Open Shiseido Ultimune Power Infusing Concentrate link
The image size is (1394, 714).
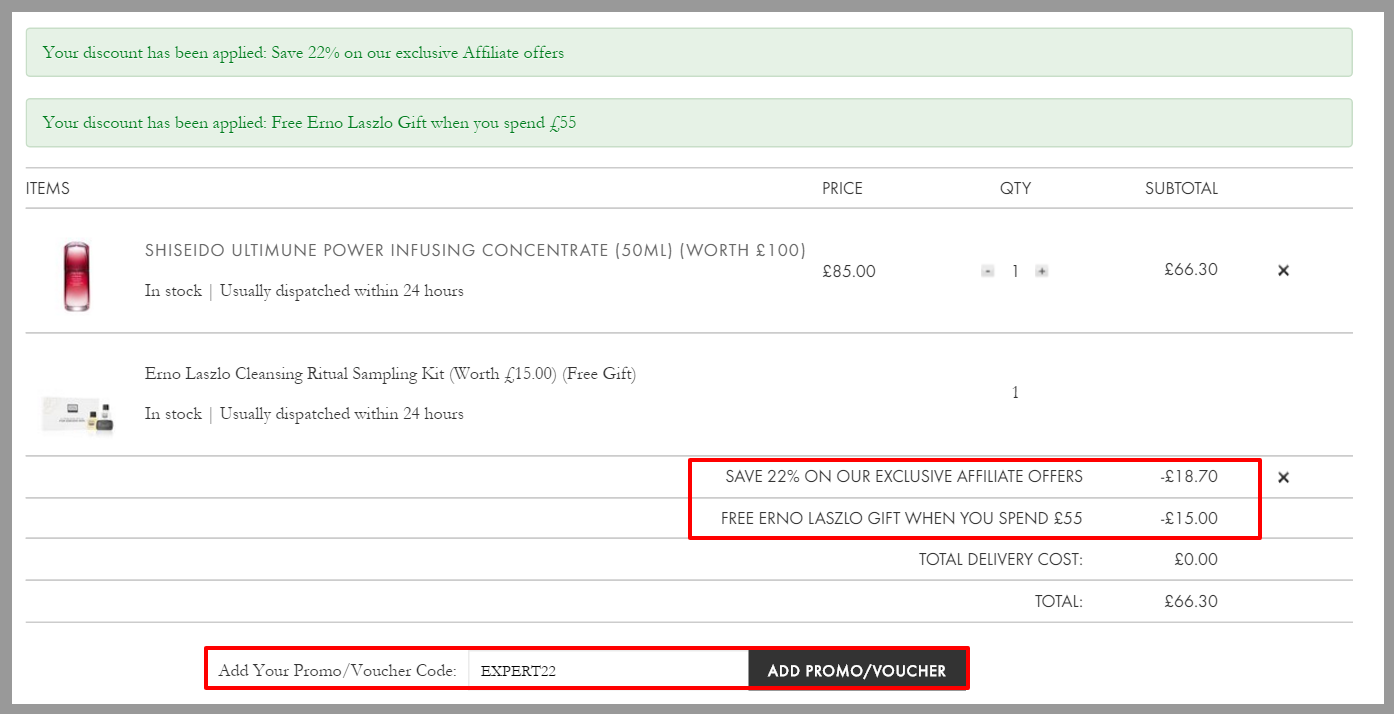[x=475, y=250]
